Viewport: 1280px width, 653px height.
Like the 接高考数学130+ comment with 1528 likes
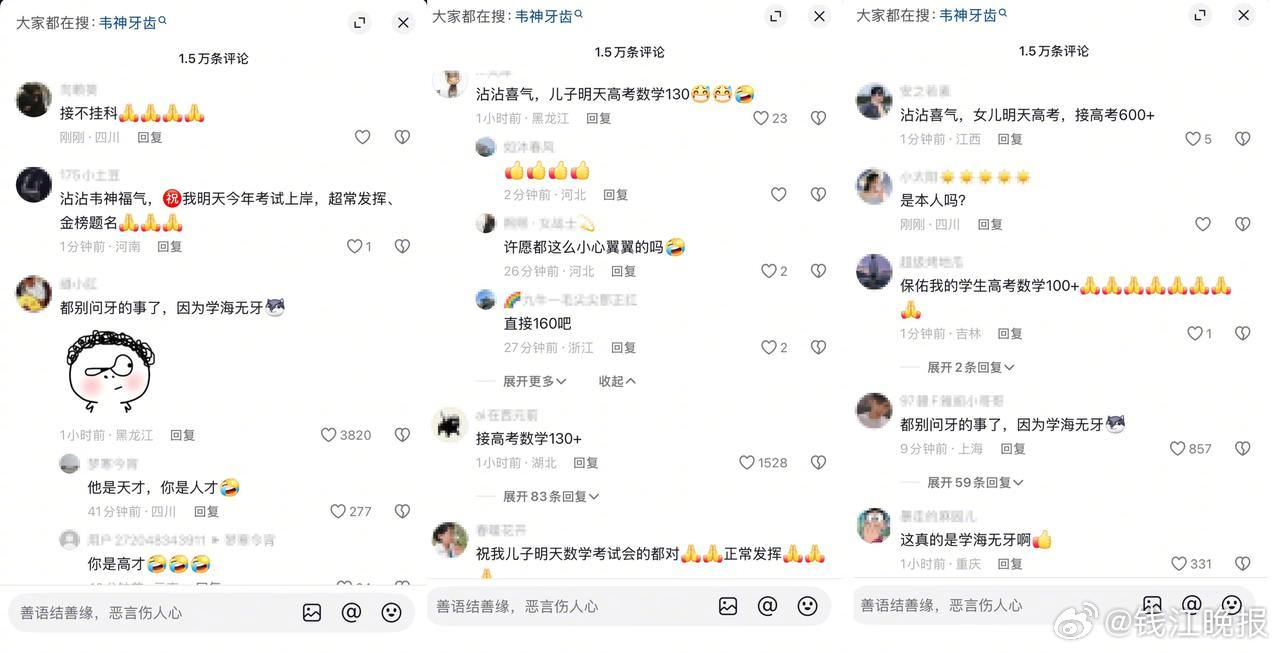tap(746, 463)
